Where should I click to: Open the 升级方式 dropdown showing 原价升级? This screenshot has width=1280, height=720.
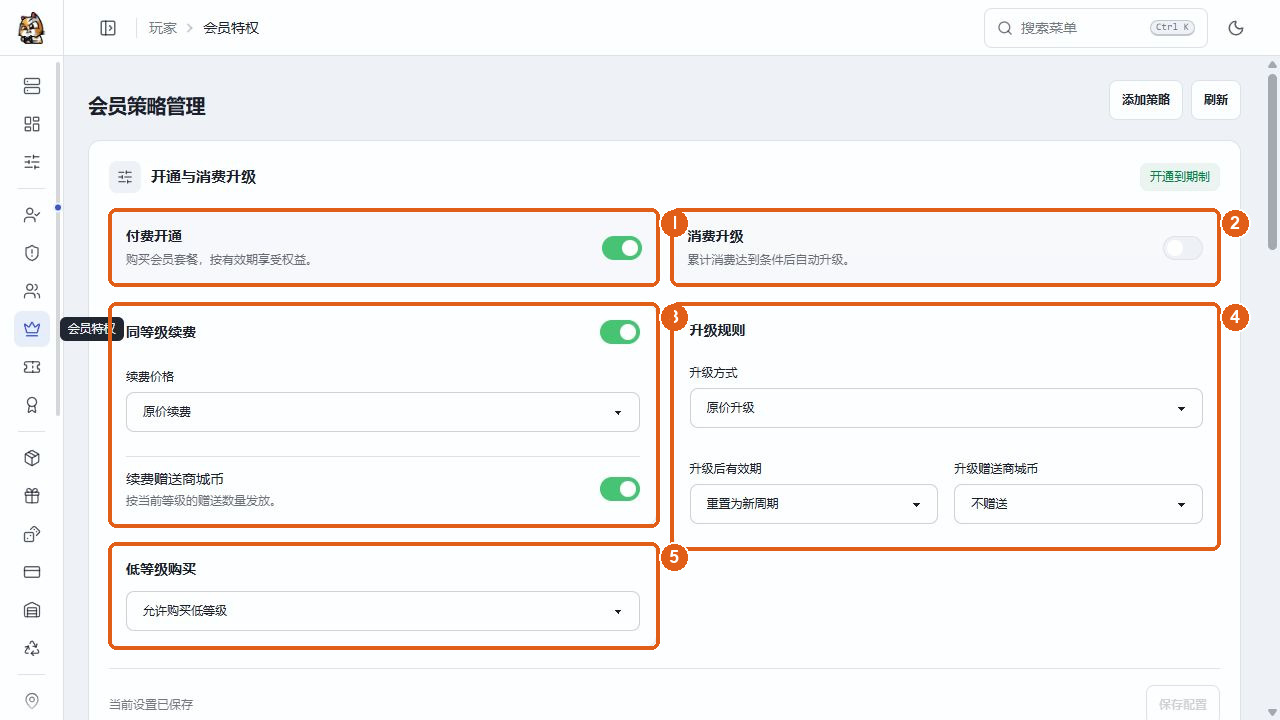click(946, 408)
